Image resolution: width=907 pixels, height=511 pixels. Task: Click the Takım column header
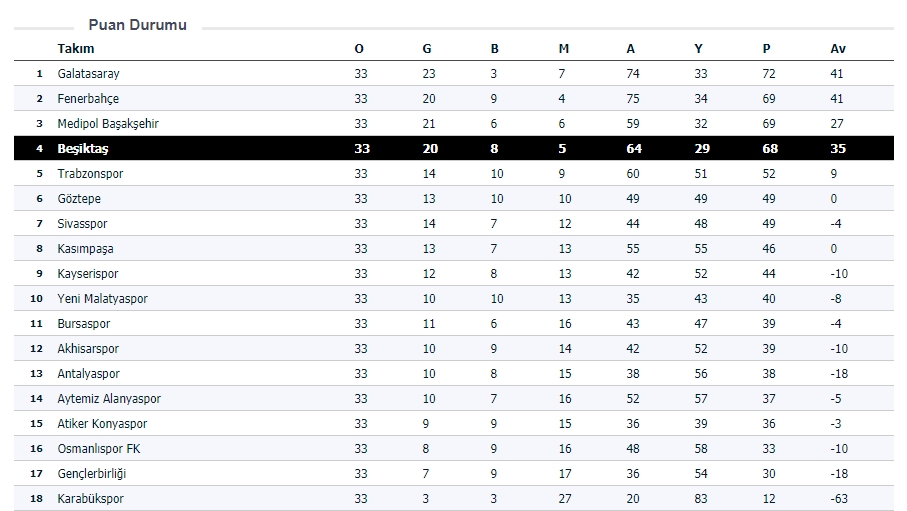tap(76, 48)
